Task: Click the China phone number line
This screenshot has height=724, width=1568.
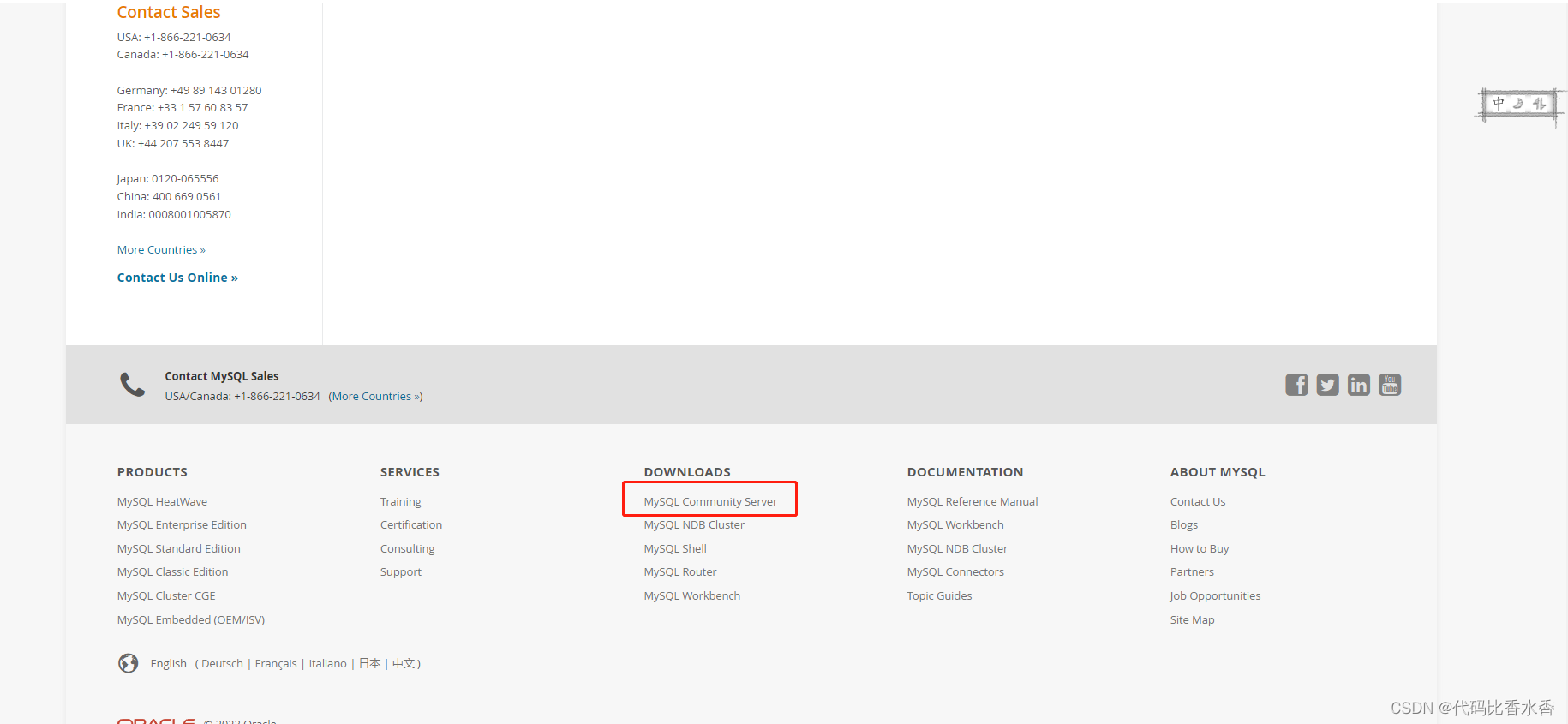Action: pos(169,197)
